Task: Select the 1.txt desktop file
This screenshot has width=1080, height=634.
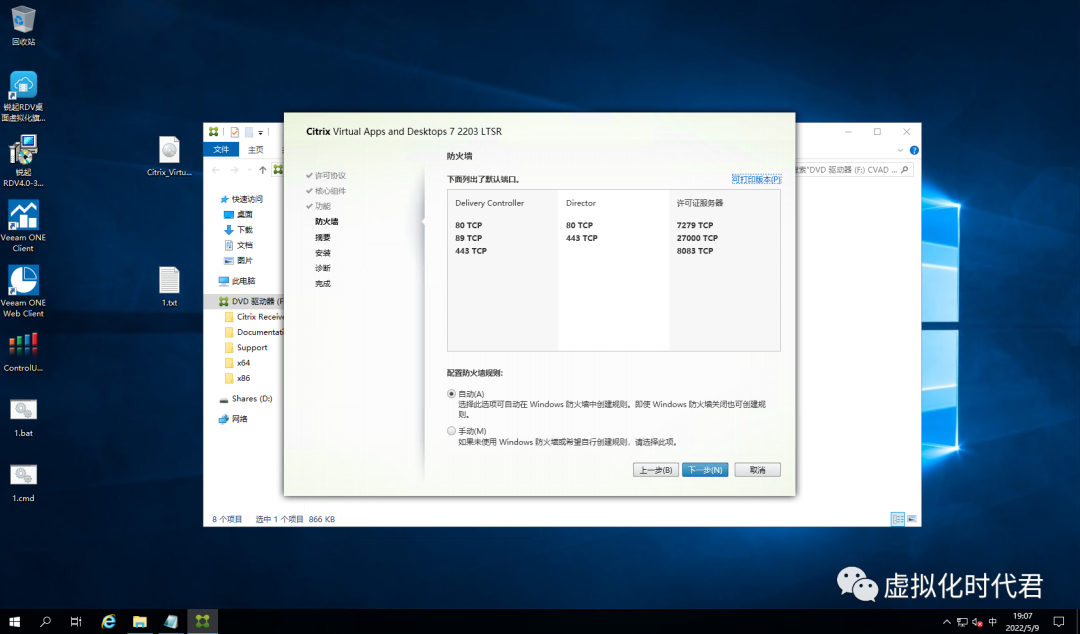Action: point(169,287)
